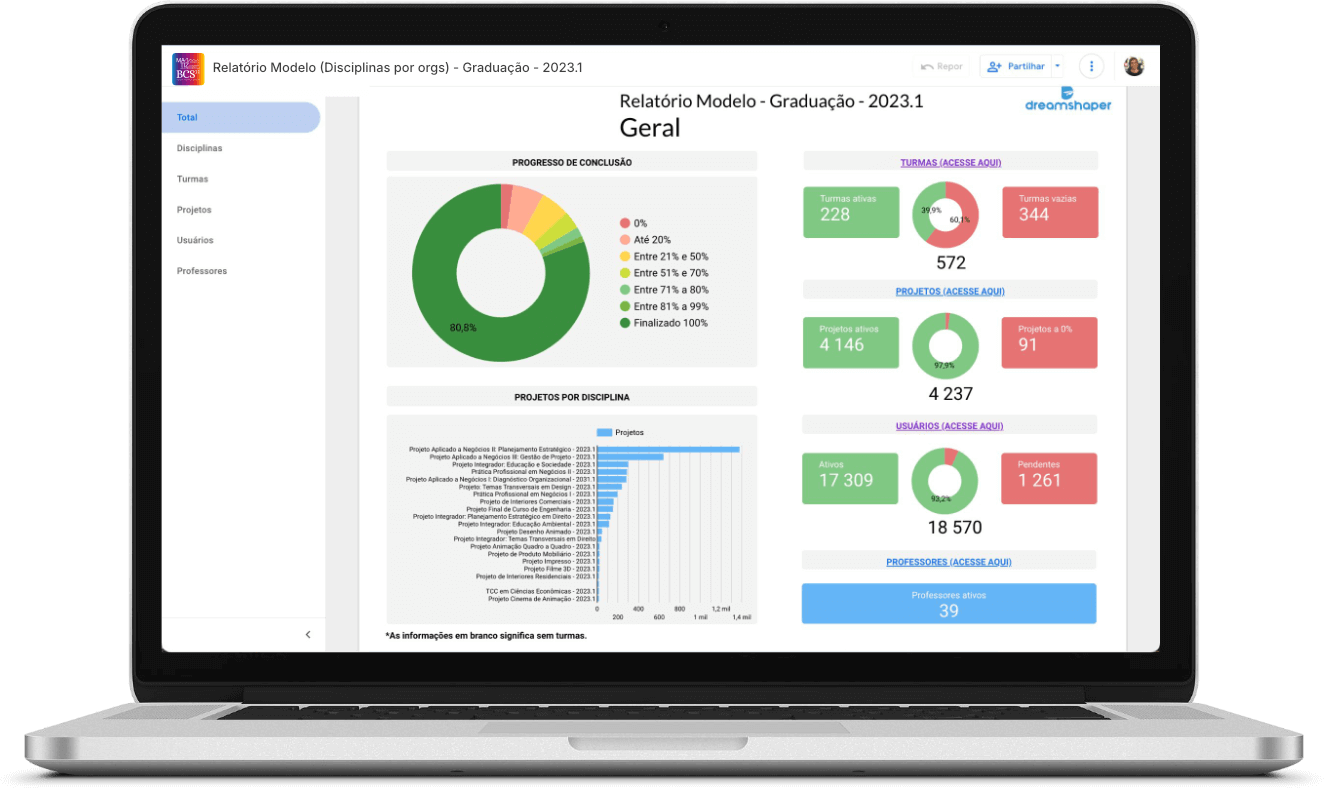Open the Projetos page in sidebar
Viewport: 1324px width, 788px height.
click(x=194, y=210)
